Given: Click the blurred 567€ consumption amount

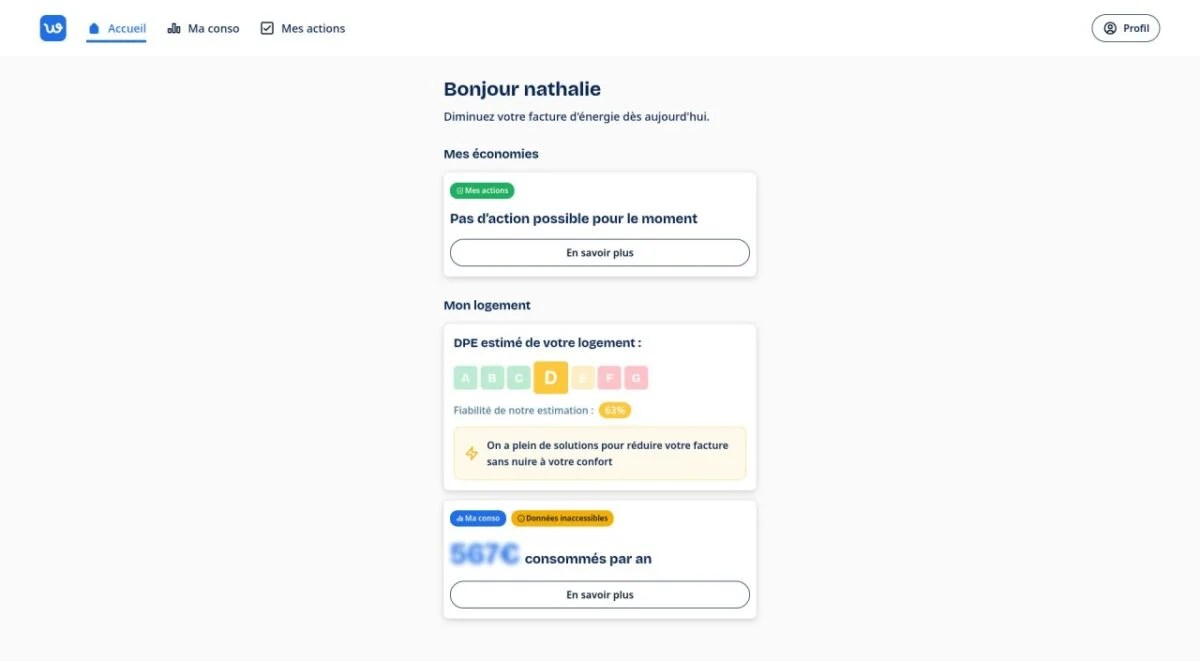Looking at the screenshot, I should point(485,555).
